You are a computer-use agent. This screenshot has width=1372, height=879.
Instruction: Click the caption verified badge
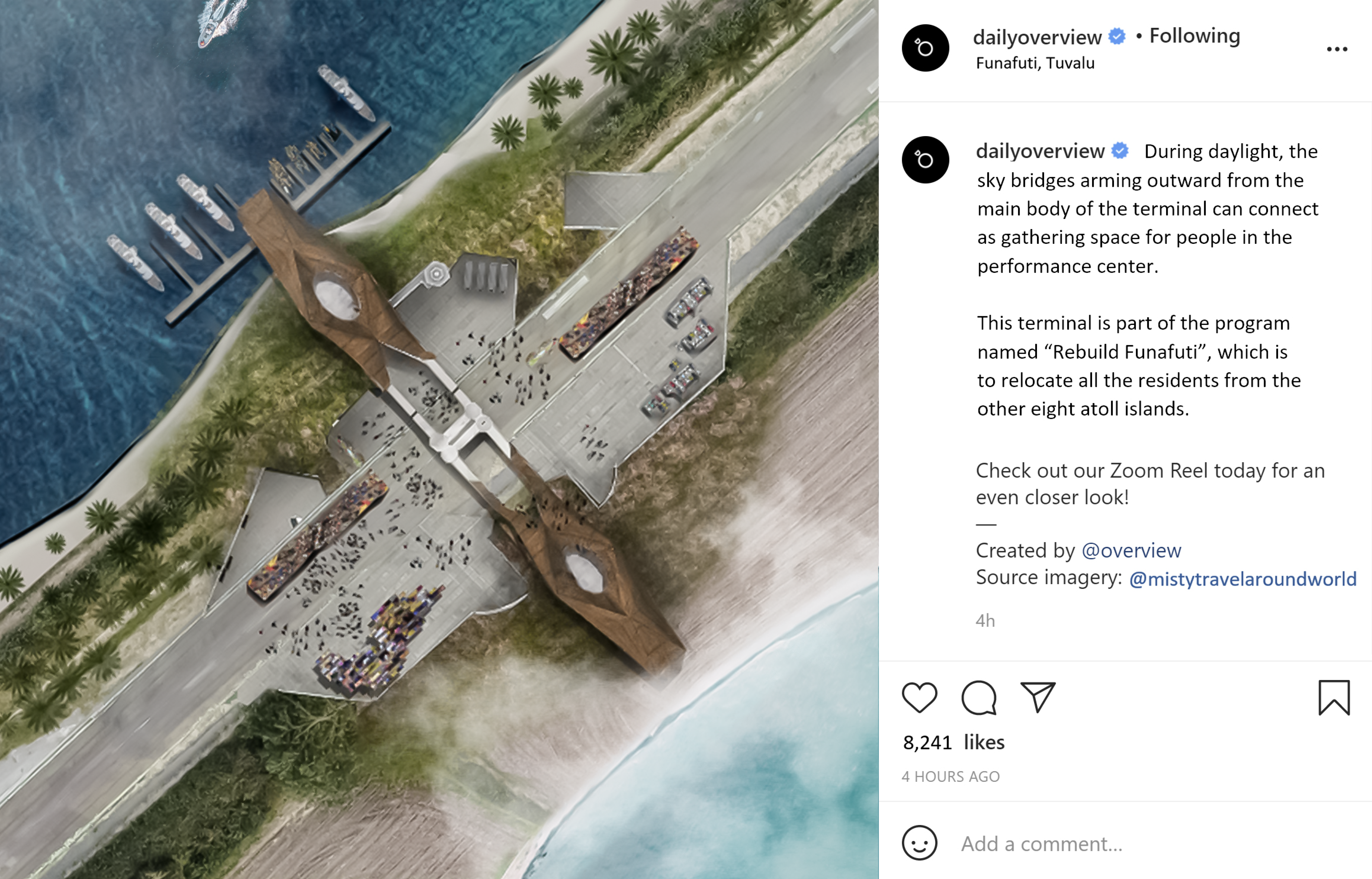coord(1120,151)
